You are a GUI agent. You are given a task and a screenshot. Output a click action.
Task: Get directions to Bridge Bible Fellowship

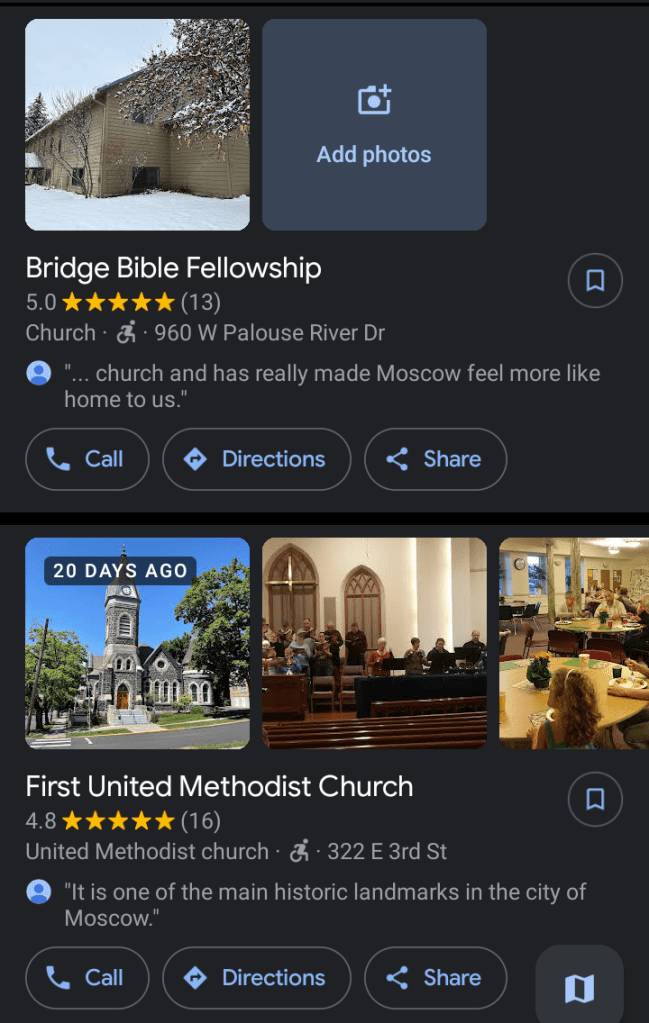[x=256, y=459]
